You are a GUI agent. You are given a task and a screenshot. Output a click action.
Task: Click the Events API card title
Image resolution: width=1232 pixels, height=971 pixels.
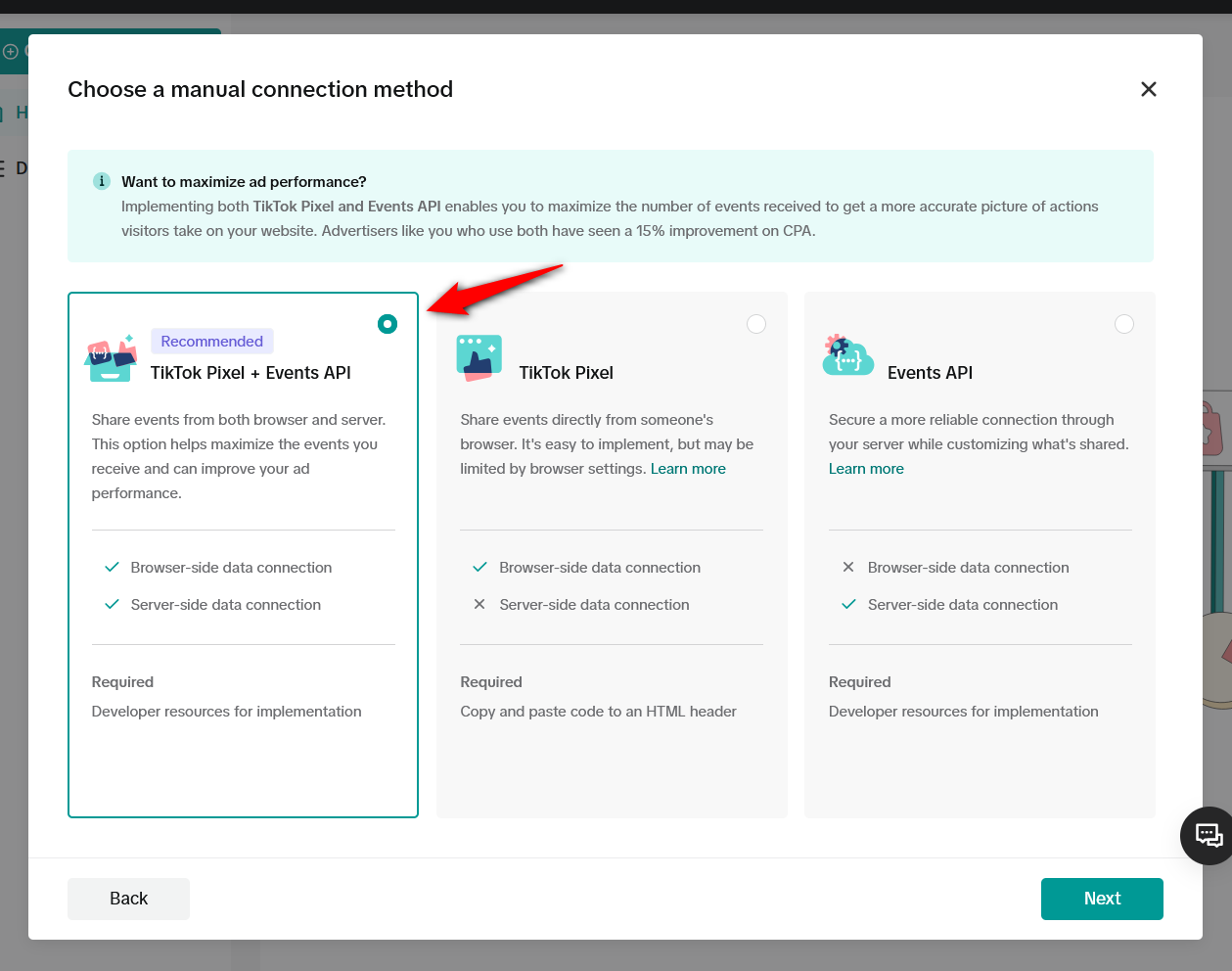(930, 373)
